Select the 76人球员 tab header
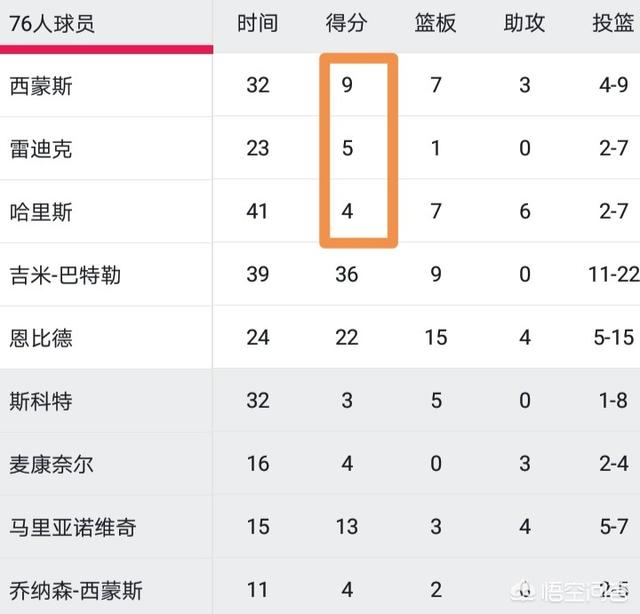 click(x=52, y=24)
